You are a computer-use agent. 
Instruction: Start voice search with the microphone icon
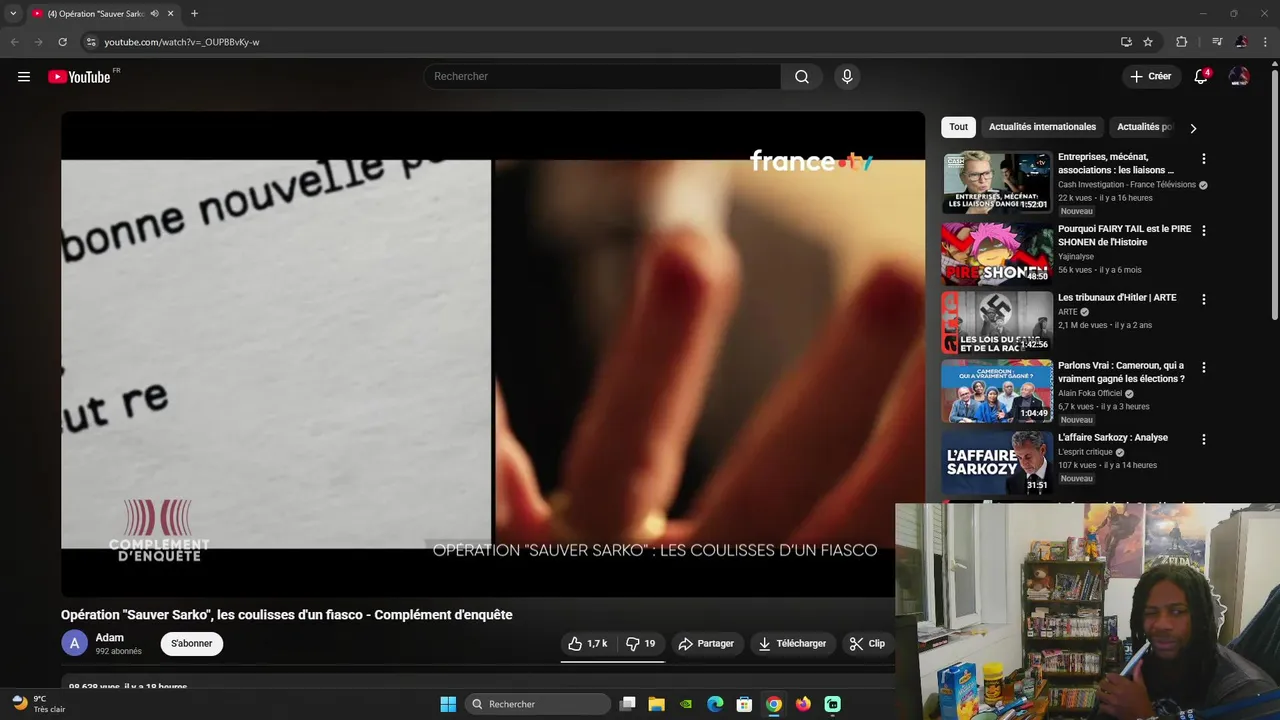[x=847, y=77]
